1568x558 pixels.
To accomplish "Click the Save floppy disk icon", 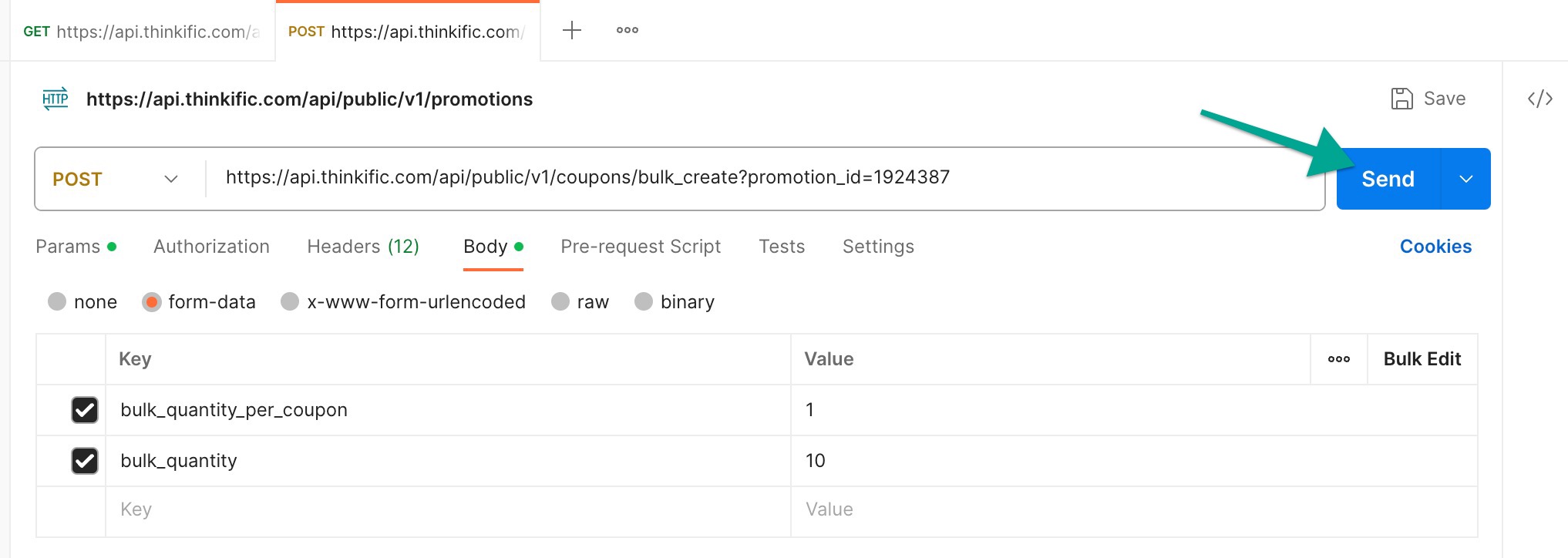I will pyautogui.click(x=1401, y=99).
